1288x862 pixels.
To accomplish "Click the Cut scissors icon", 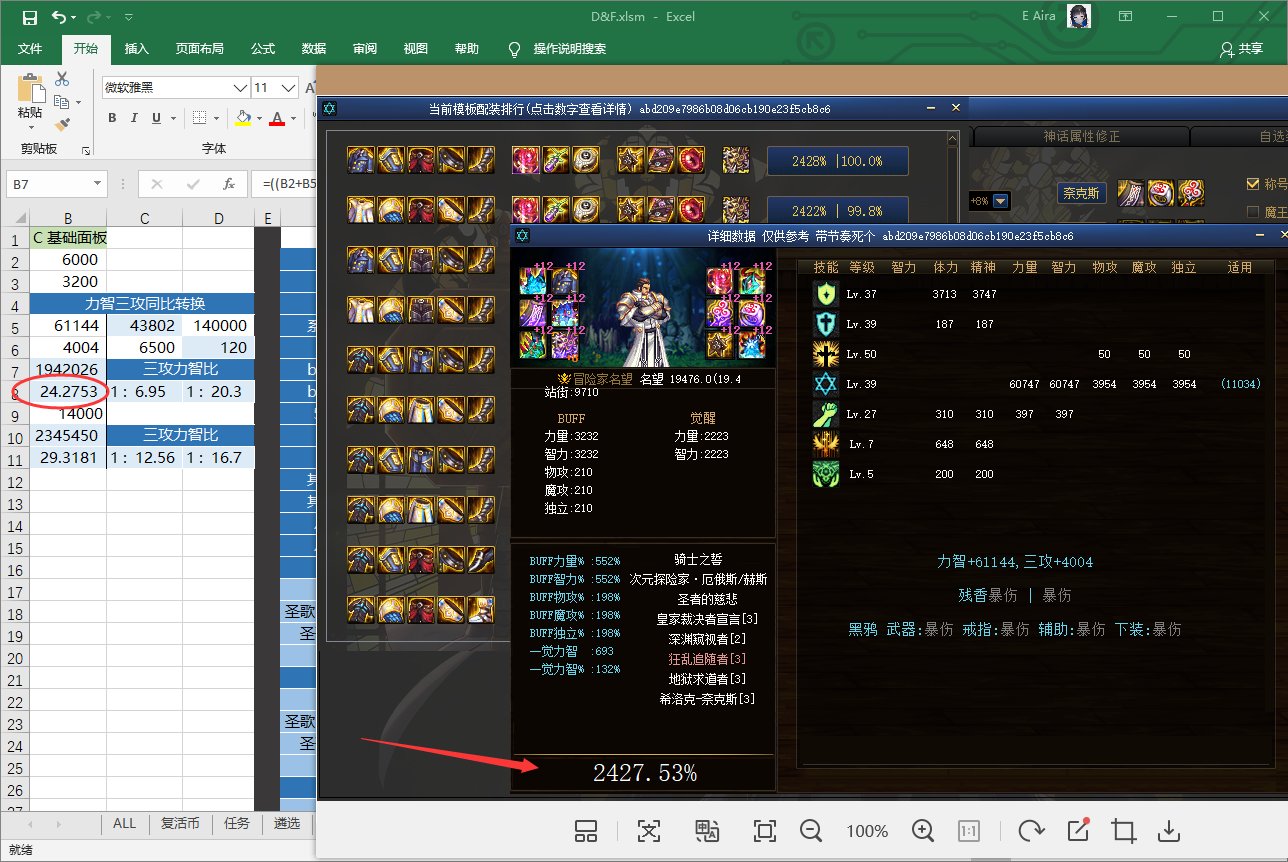I will (x=62, y=79).
